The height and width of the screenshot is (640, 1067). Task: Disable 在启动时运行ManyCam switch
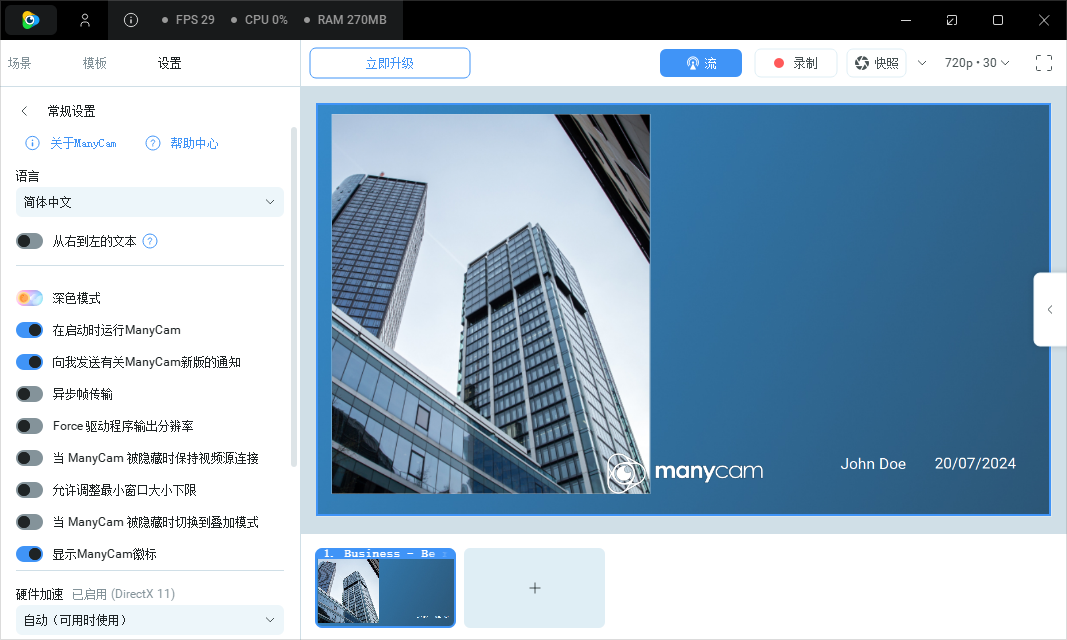[29, 330]
